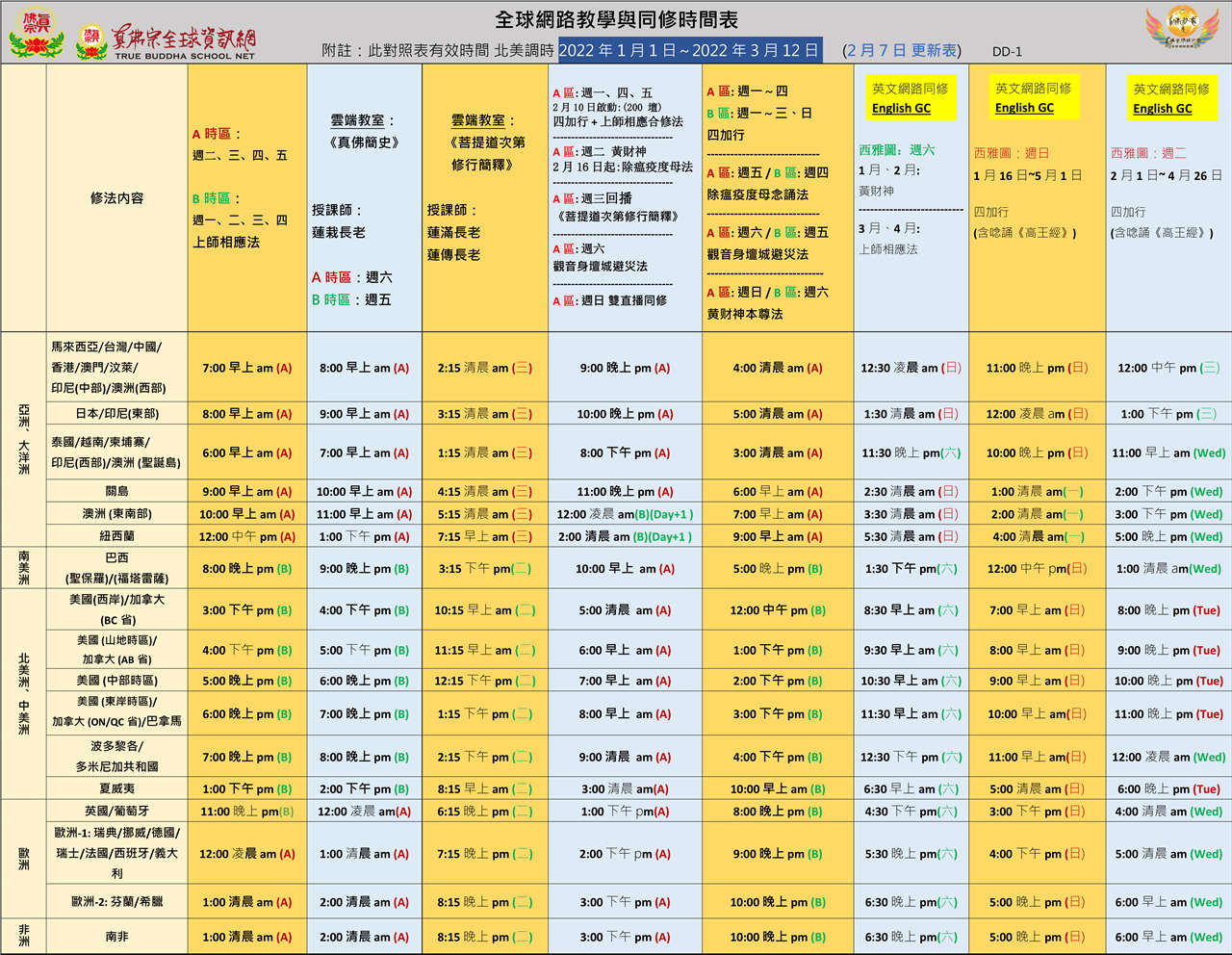Select the '北美洲、中美洲' region label
This screenshot has width=1232, height=955.
pyautogui.click(x=24, y=693)
